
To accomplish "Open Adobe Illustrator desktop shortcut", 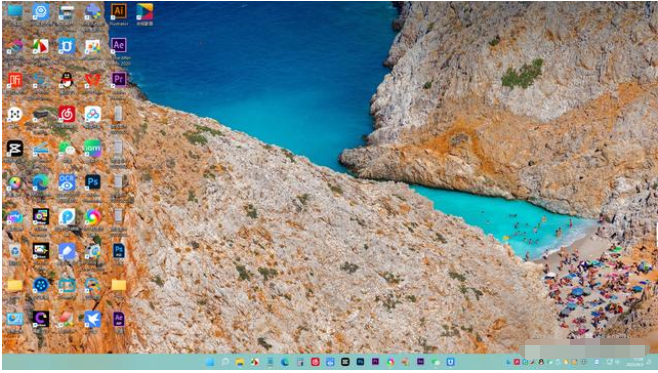I will click(x=119, y=11).
